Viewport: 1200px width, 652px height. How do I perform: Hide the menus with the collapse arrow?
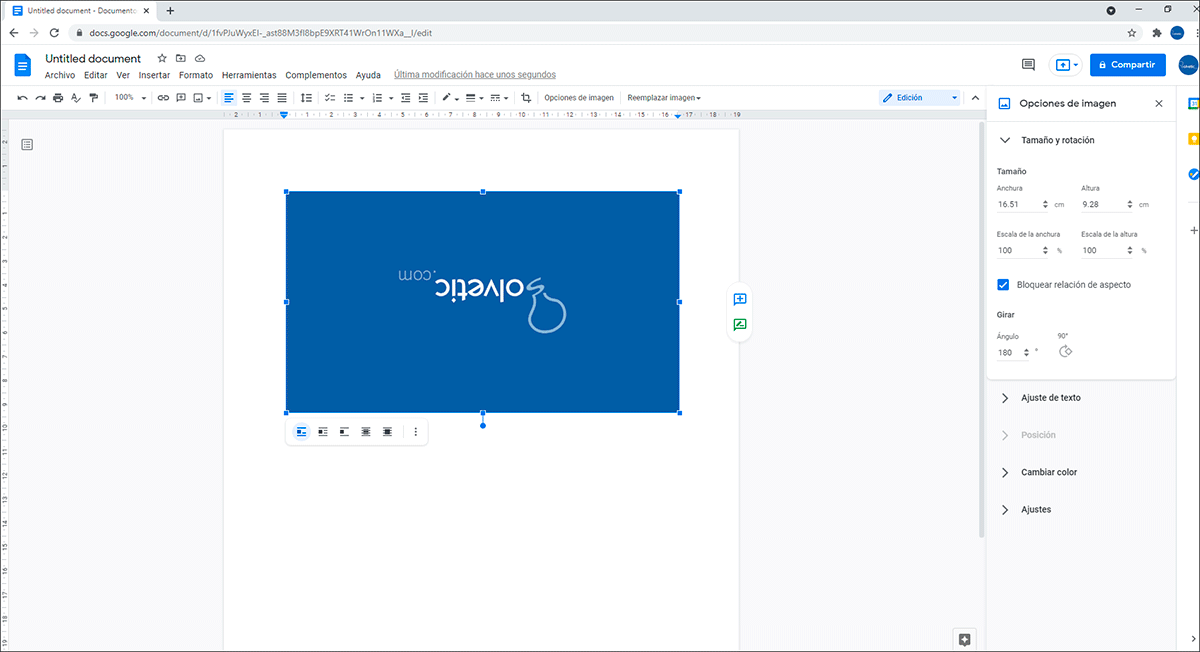977,98
